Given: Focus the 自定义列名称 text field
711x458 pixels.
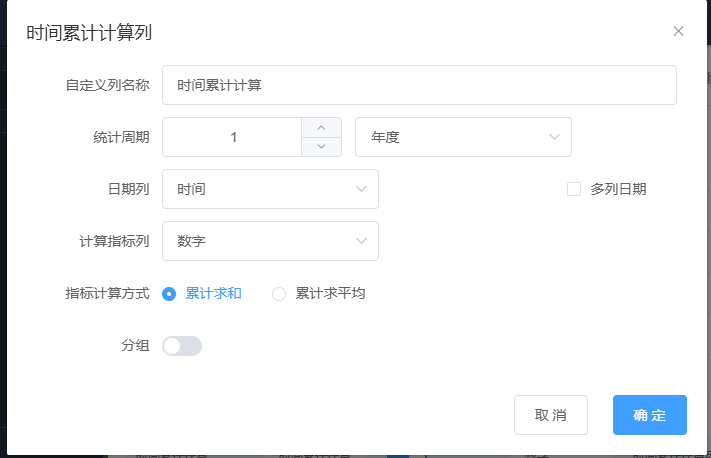Looking at the screenshot, I should tap(419, 85).
